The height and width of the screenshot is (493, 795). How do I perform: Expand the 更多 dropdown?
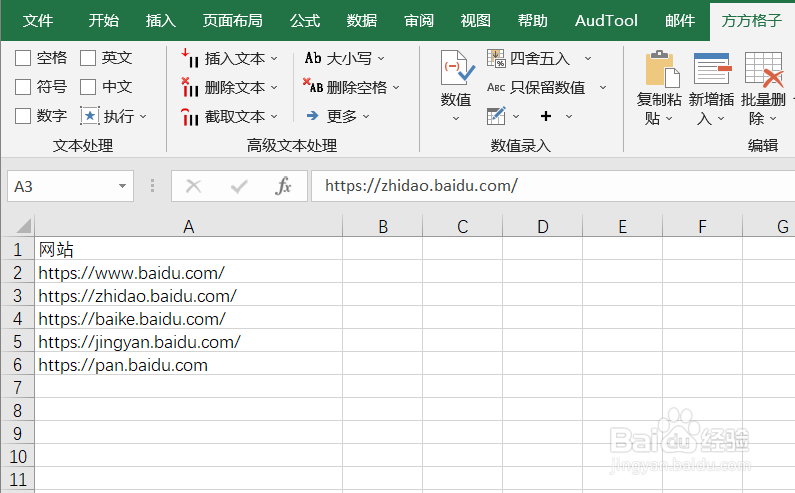[x=366, y=117]
